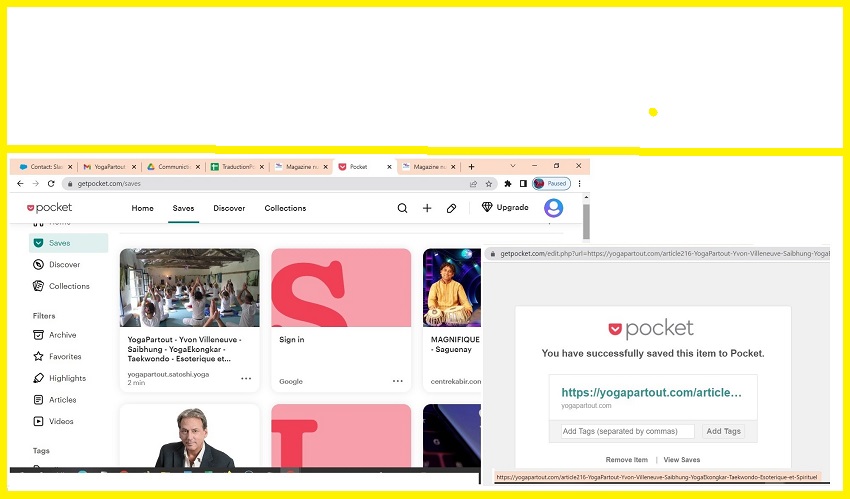Click the pencil bulk edit icon

452,208
